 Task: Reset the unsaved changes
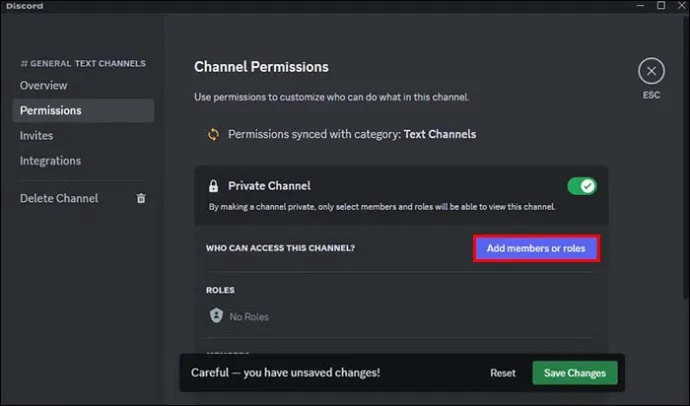(x=503, y=373)
